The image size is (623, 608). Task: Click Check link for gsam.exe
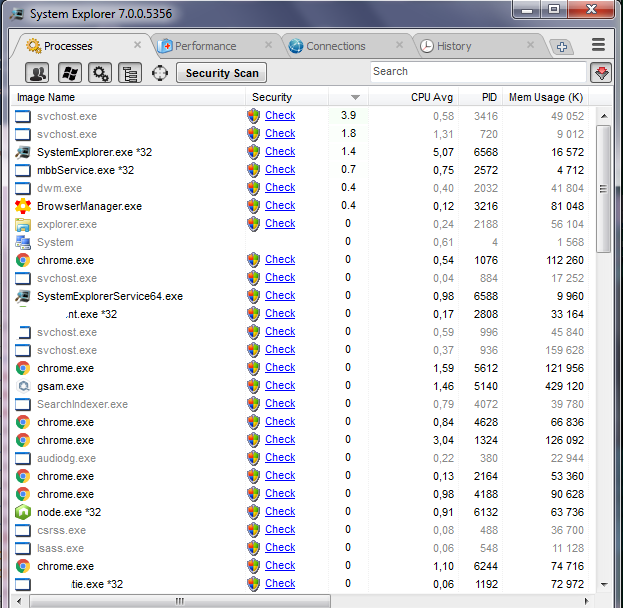[x=280, y=385]
